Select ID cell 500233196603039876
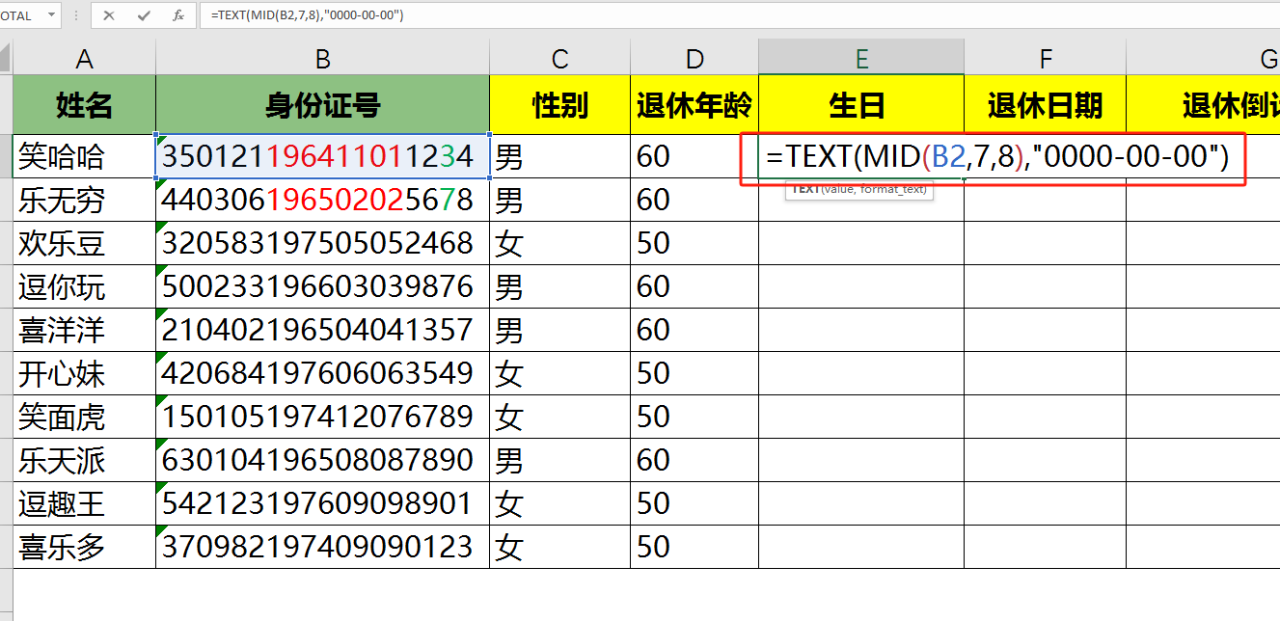 (322, 286)
